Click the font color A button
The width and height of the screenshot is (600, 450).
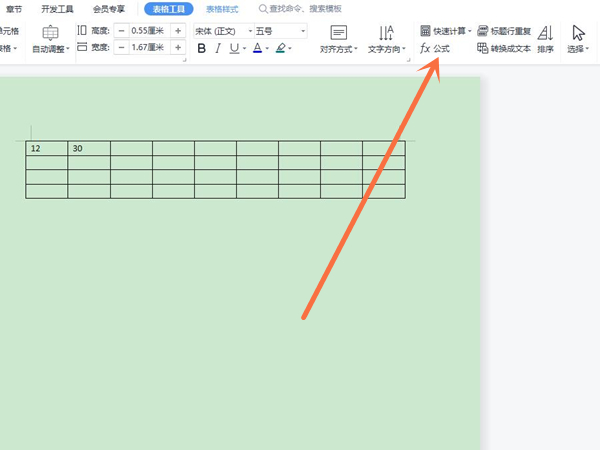[257, 48]
